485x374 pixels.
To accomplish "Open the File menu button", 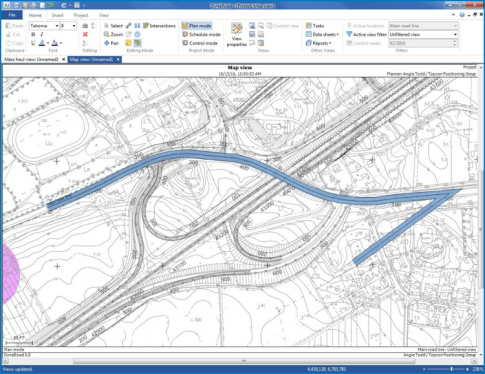I will point(12,15).
